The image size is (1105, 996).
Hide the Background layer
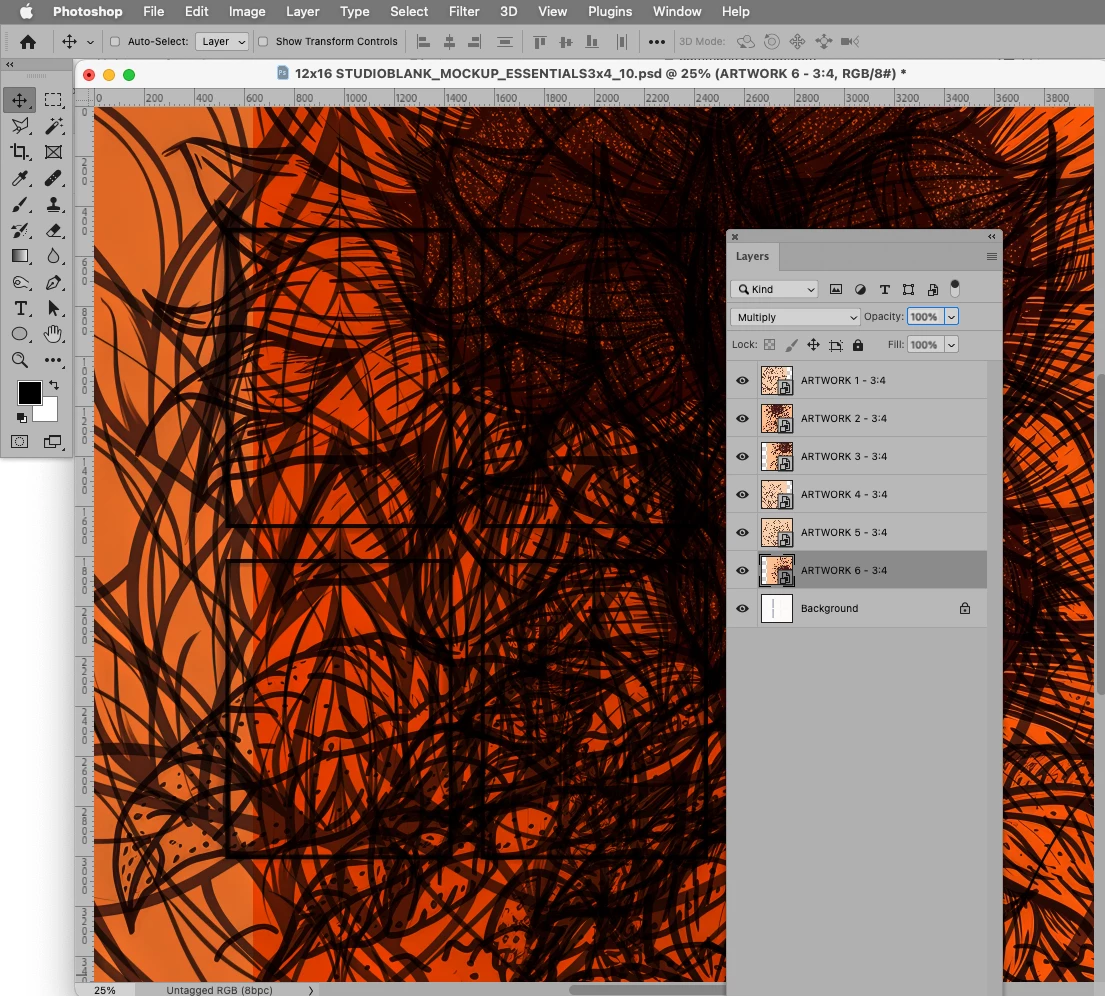(742, 609)
